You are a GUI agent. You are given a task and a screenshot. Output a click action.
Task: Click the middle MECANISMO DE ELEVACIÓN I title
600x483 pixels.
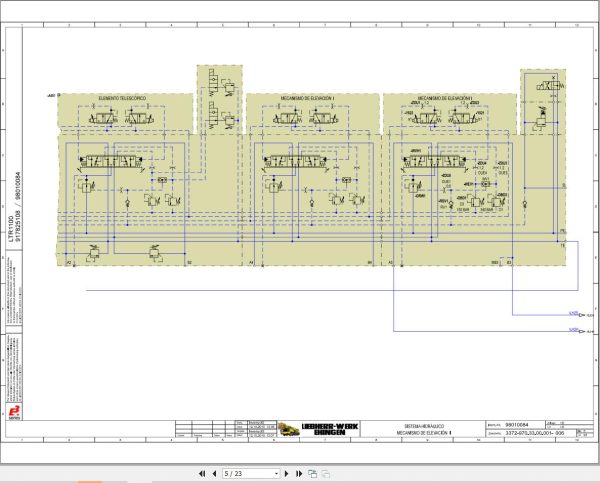coord(308,98)
